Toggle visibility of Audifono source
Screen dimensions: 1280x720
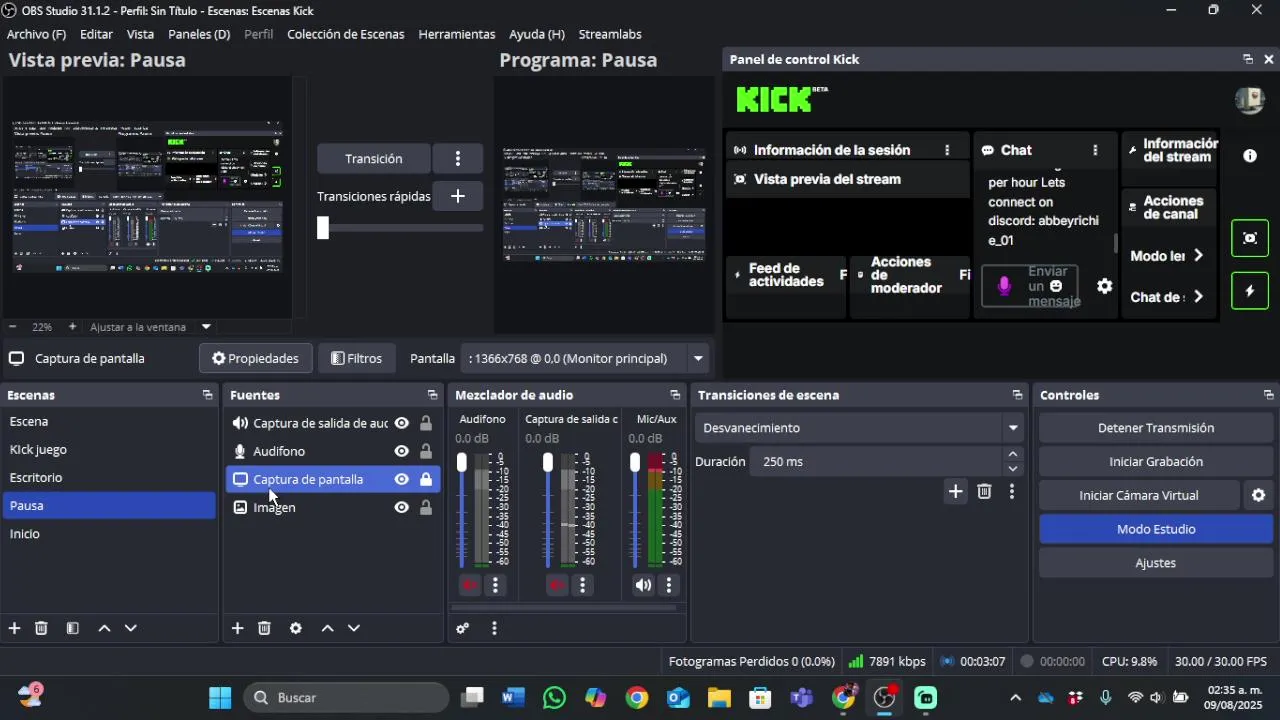pos(401,451)
